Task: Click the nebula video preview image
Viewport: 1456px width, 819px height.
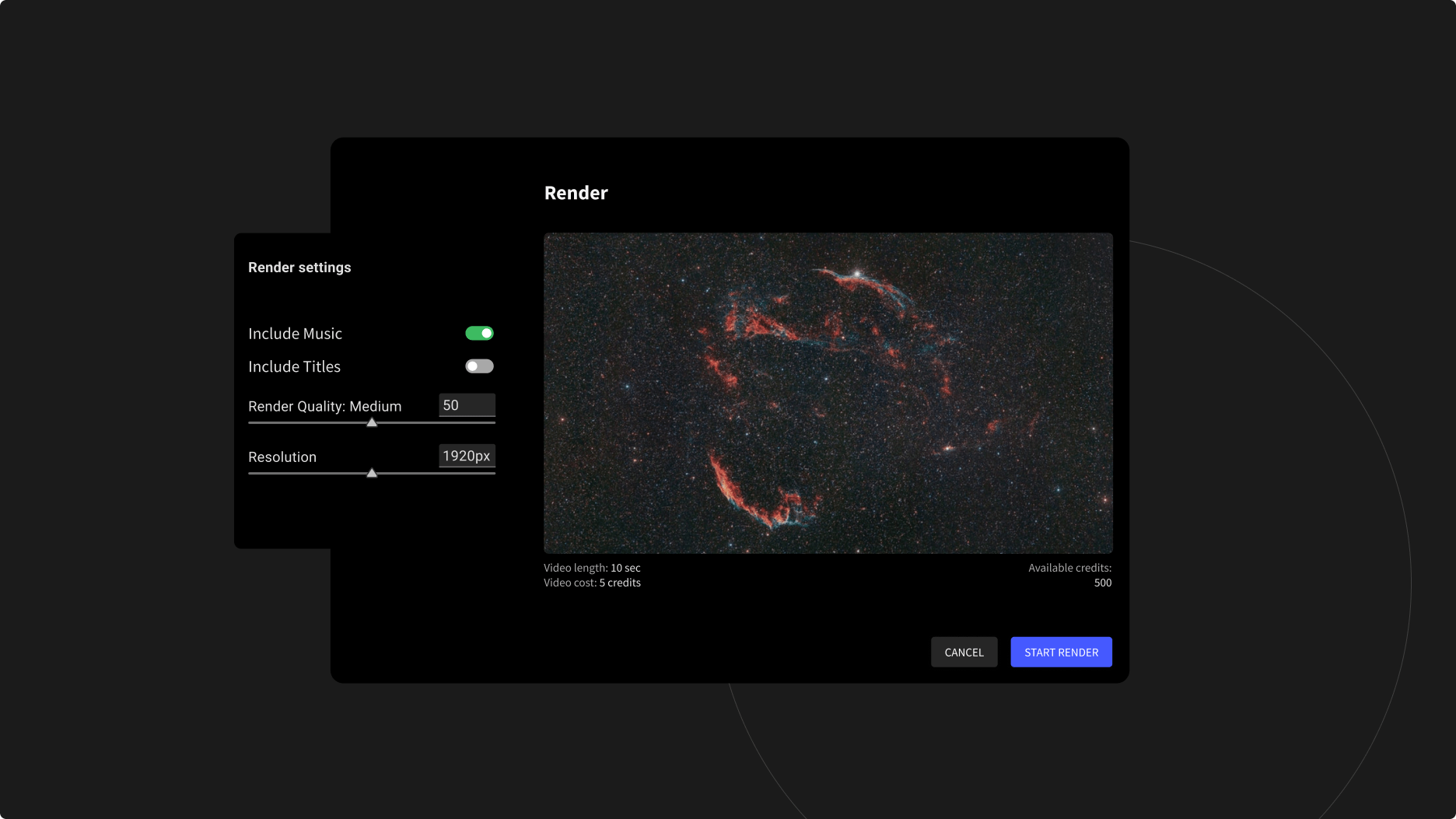Action: click(x=828, y=393)
